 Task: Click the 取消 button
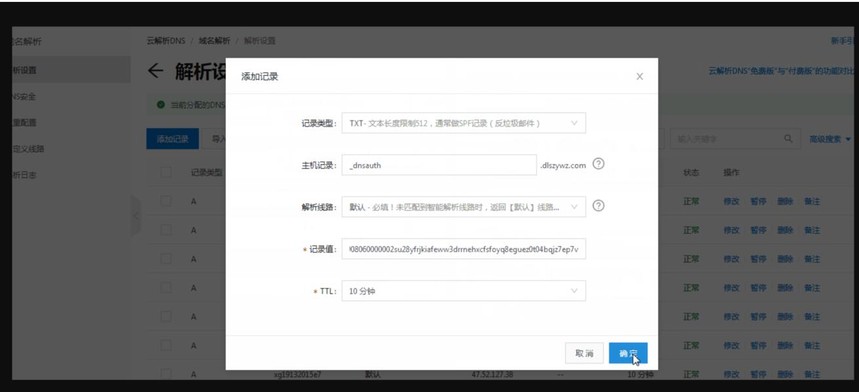[584, 353]
